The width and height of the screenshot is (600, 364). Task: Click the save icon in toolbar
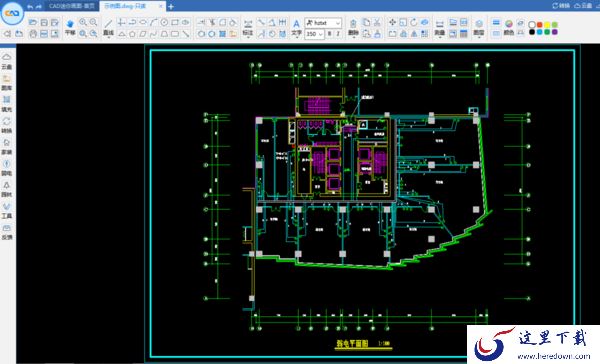click(x=44, y=23)
